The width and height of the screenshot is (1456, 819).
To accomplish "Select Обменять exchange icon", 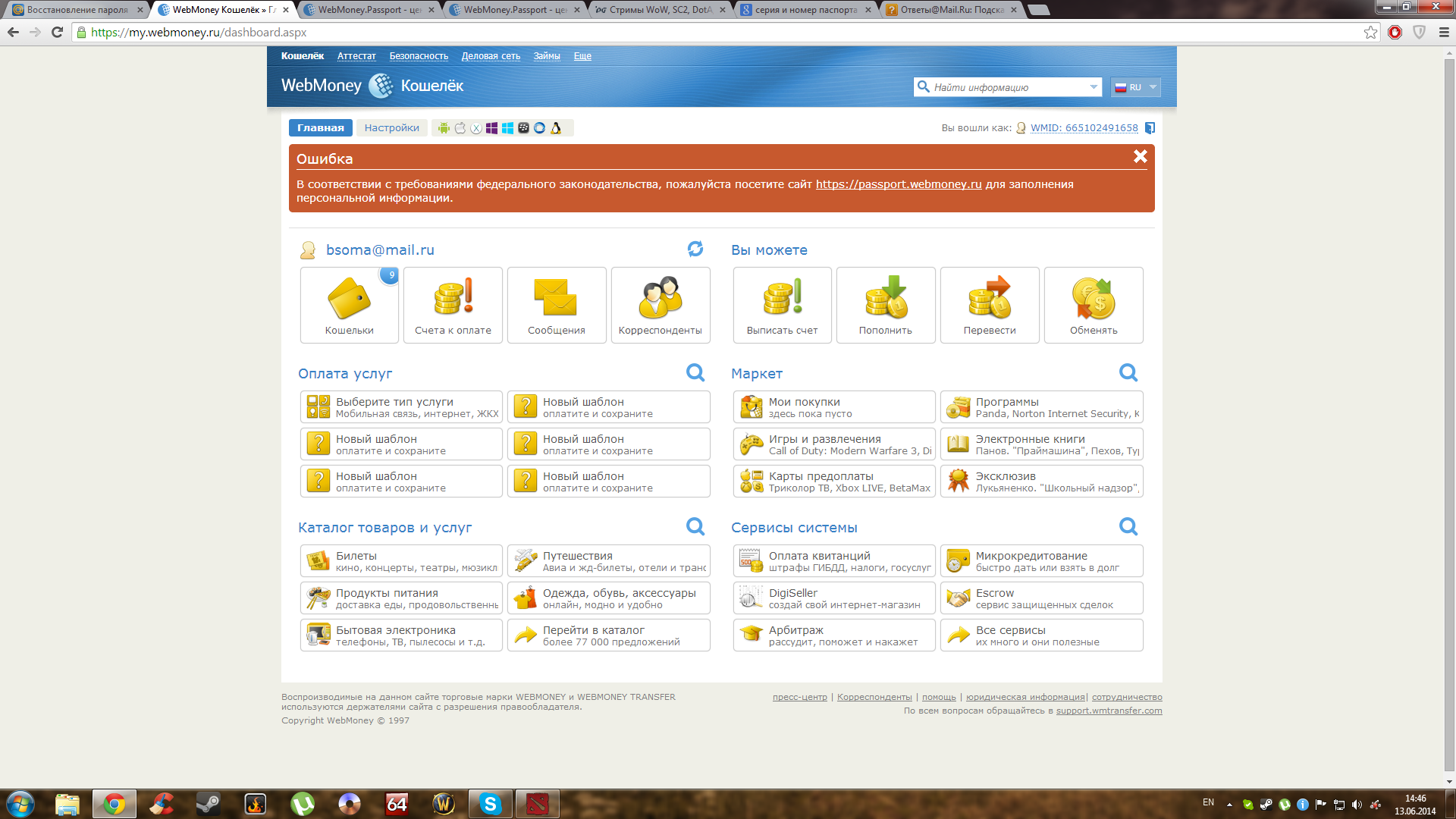I will click(x=1094, y=305).
